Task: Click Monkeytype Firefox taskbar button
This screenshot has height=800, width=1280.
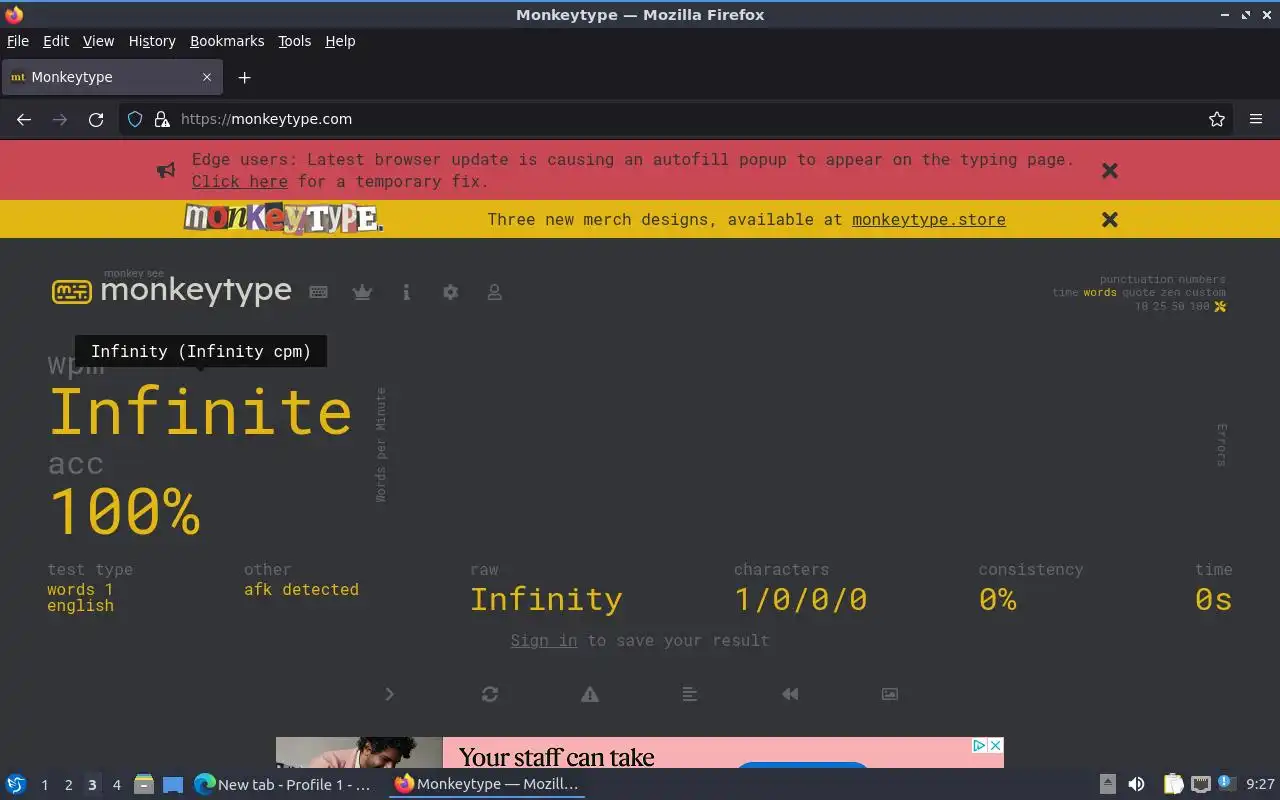Action: pyautogui.click(x=487, y=784)
